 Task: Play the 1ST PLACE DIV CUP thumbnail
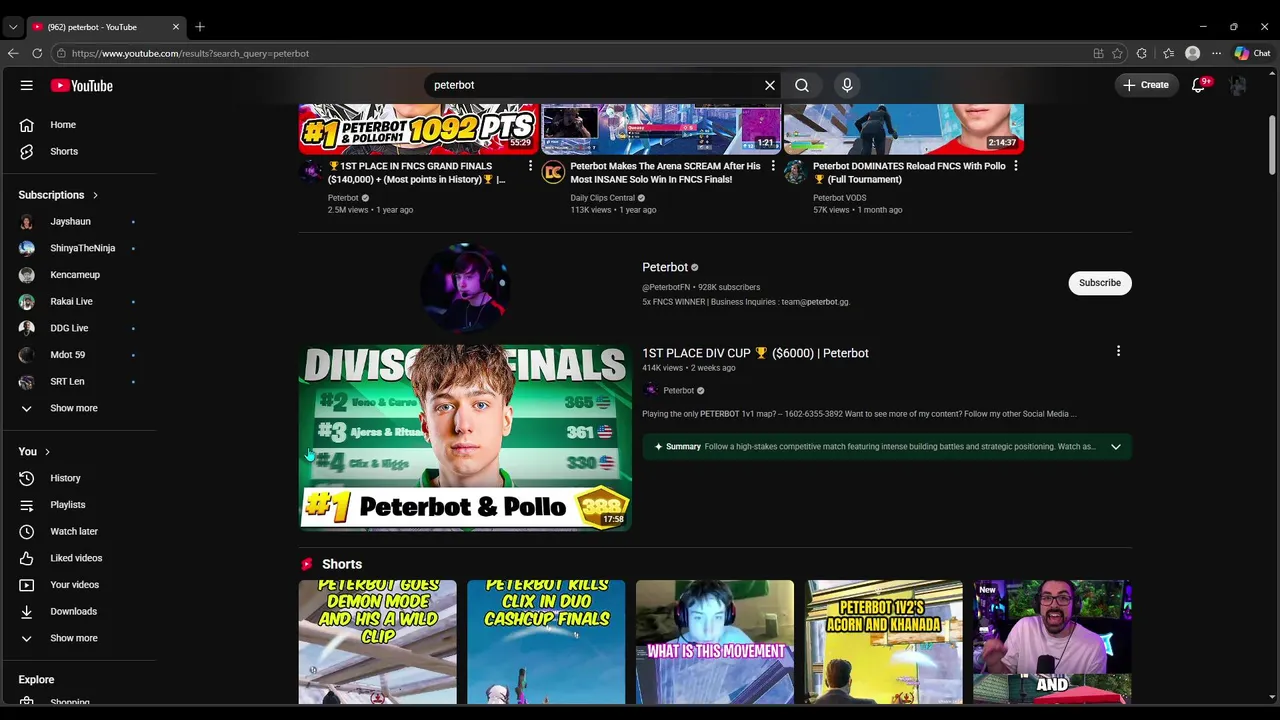click(465, 437)
